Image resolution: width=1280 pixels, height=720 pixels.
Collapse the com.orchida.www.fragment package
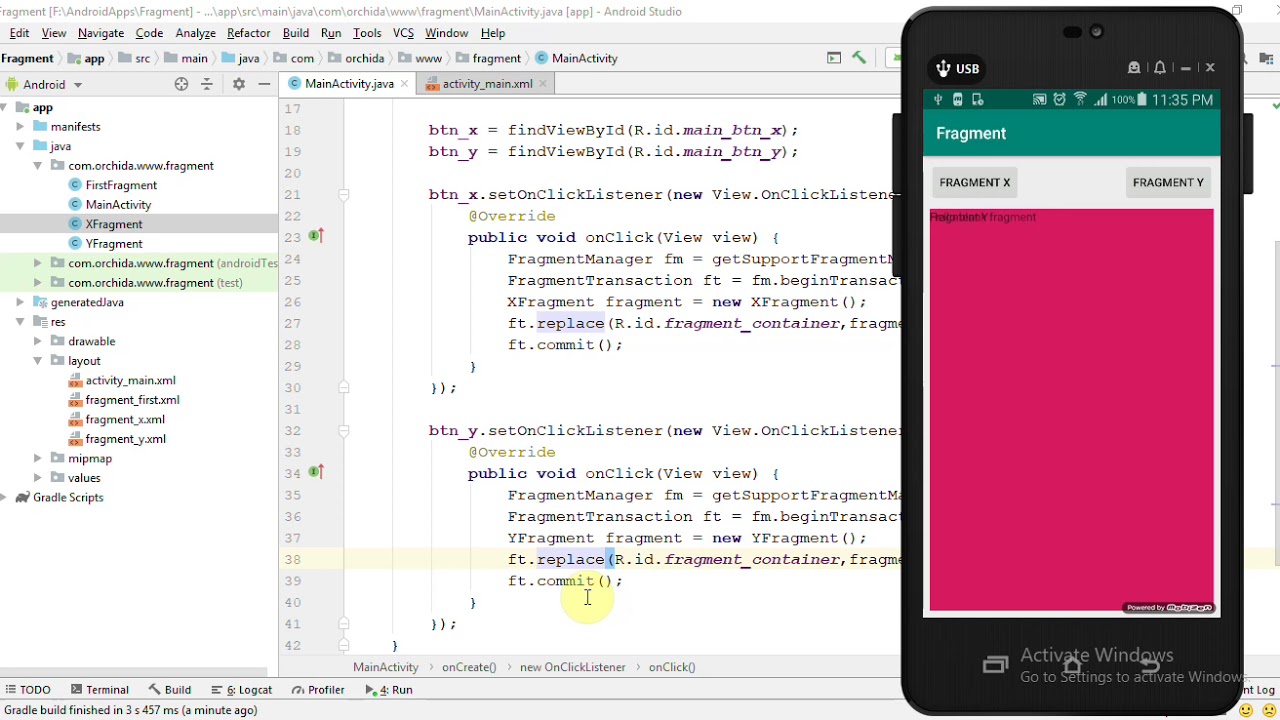click(x=37, y=166)
